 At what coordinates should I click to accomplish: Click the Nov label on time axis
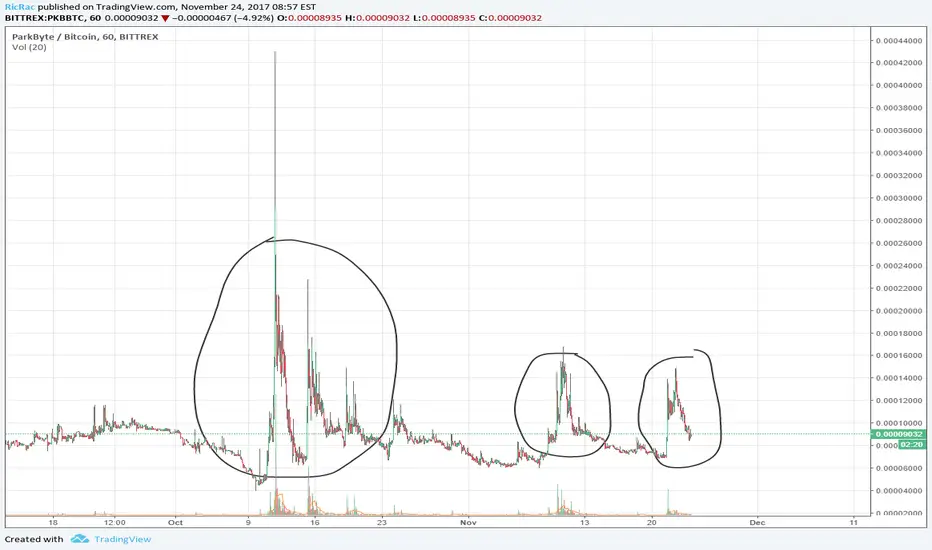point(468,523)
